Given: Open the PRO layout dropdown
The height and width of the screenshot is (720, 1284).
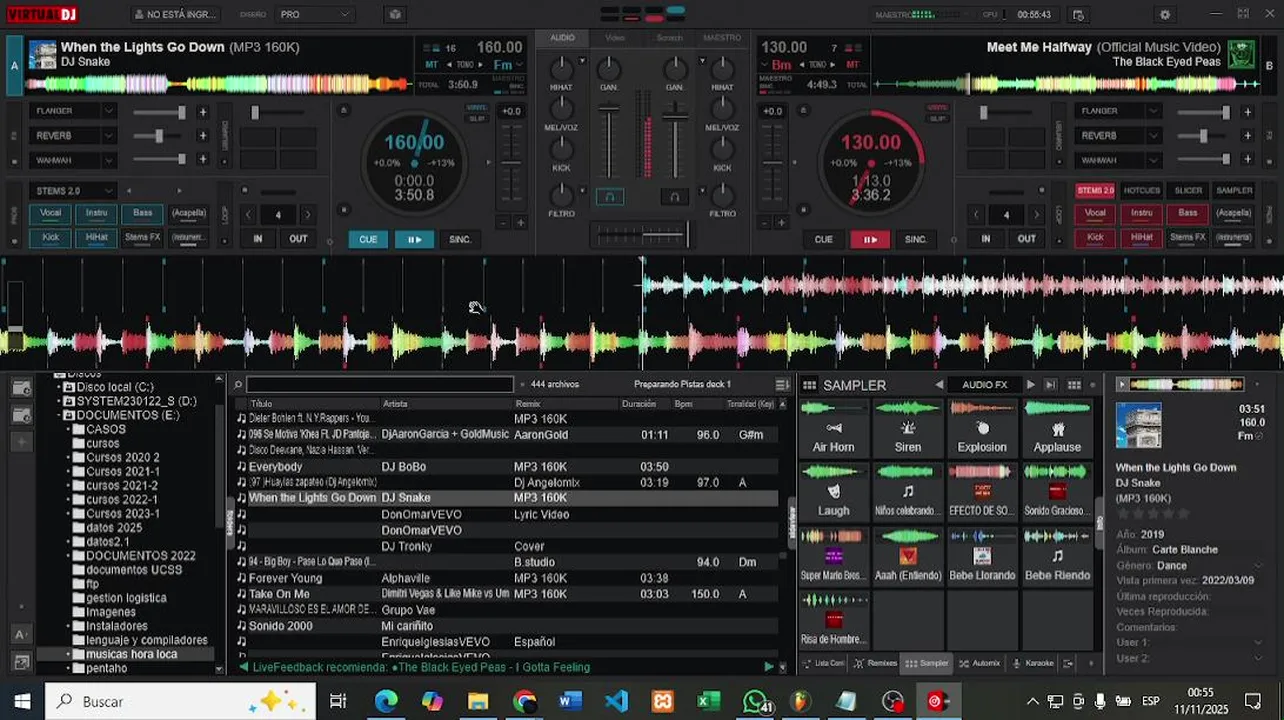Looking at the screenshot, I should click(314, 15).
